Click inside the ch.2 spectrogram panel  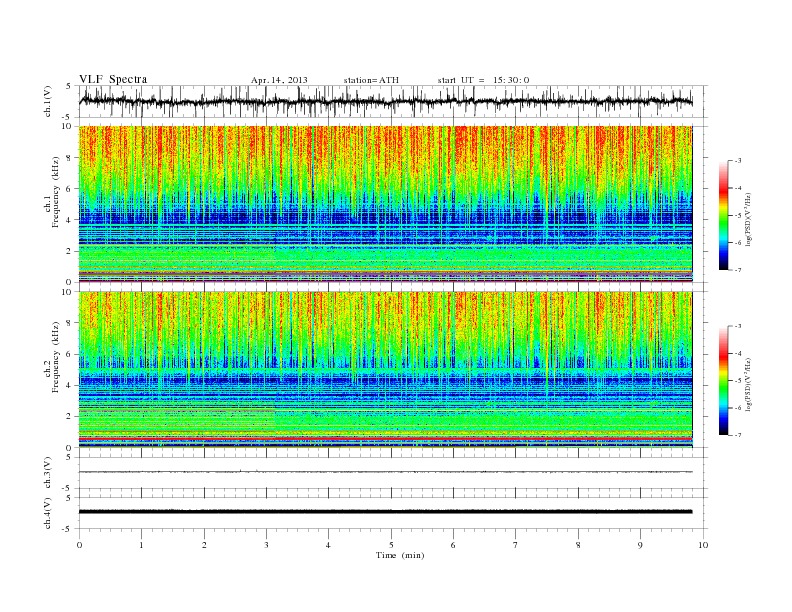click(x=385, y=370)
